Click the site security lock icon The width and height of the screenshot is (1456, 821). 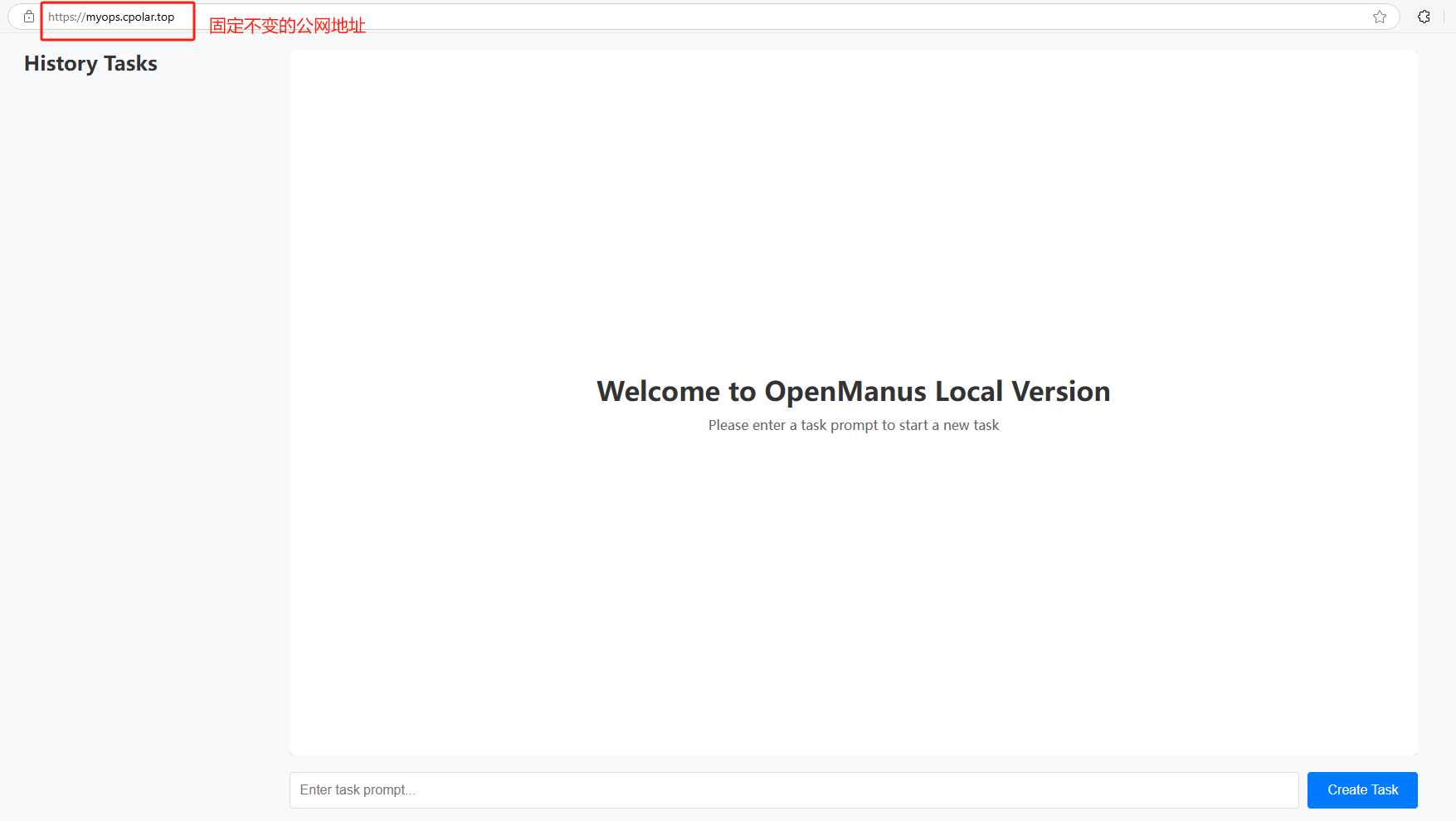(29, 17)
